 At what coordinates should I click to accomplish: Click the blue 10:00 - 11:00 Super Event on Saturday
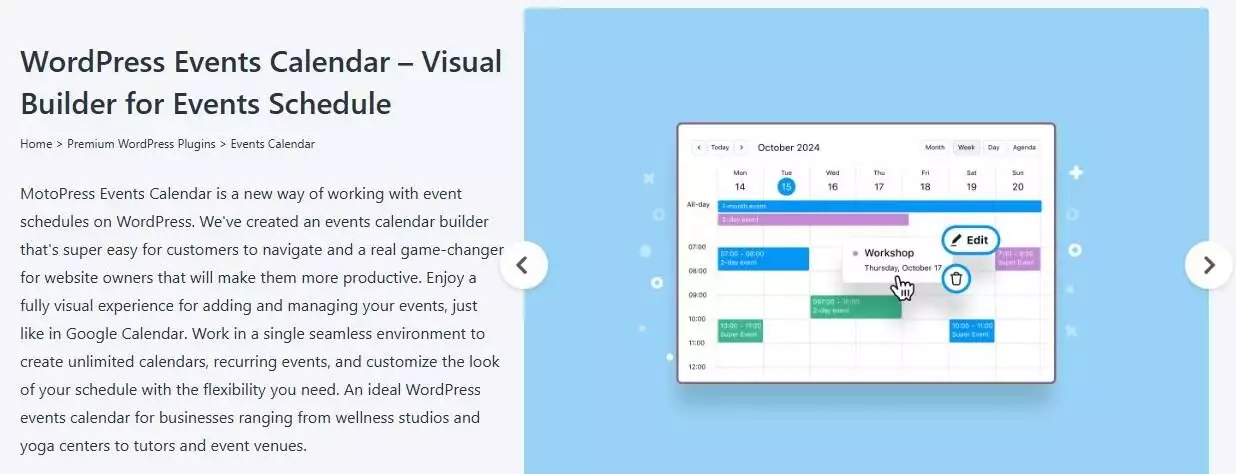coord(971,330)
